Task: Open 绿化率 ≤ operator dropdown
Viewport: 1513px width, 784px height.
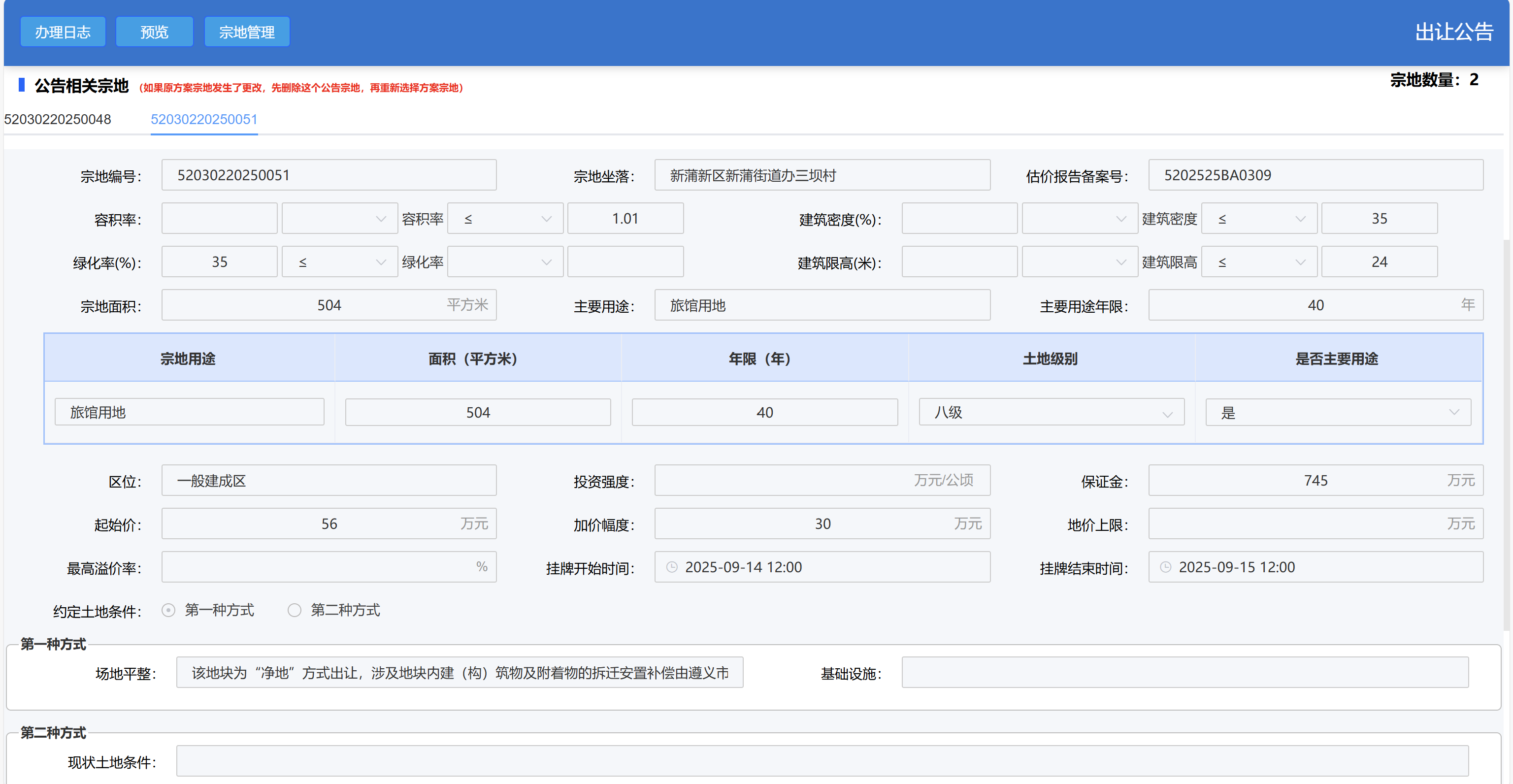Action: (339, 262)
